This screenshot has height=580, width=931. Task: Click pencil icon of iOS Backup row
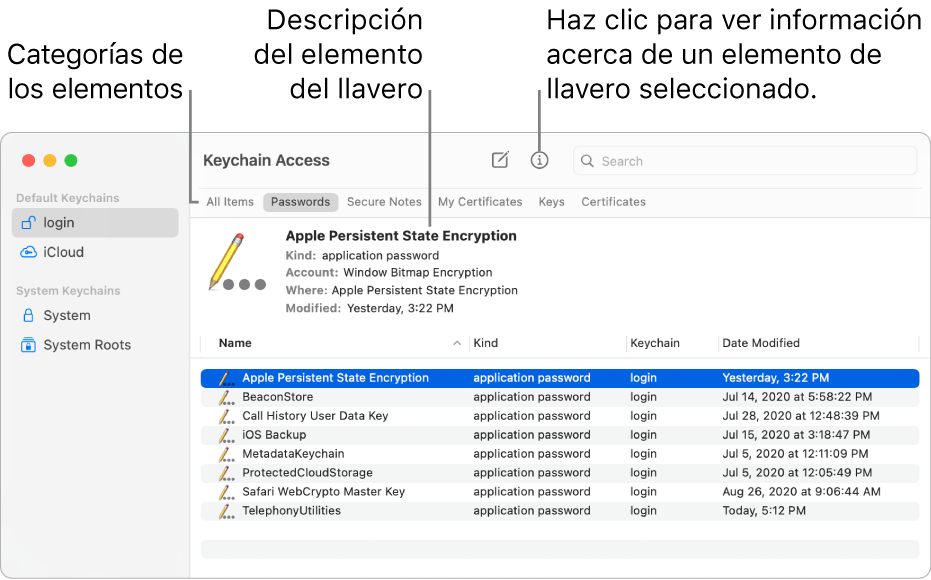[x=226, y=435]
